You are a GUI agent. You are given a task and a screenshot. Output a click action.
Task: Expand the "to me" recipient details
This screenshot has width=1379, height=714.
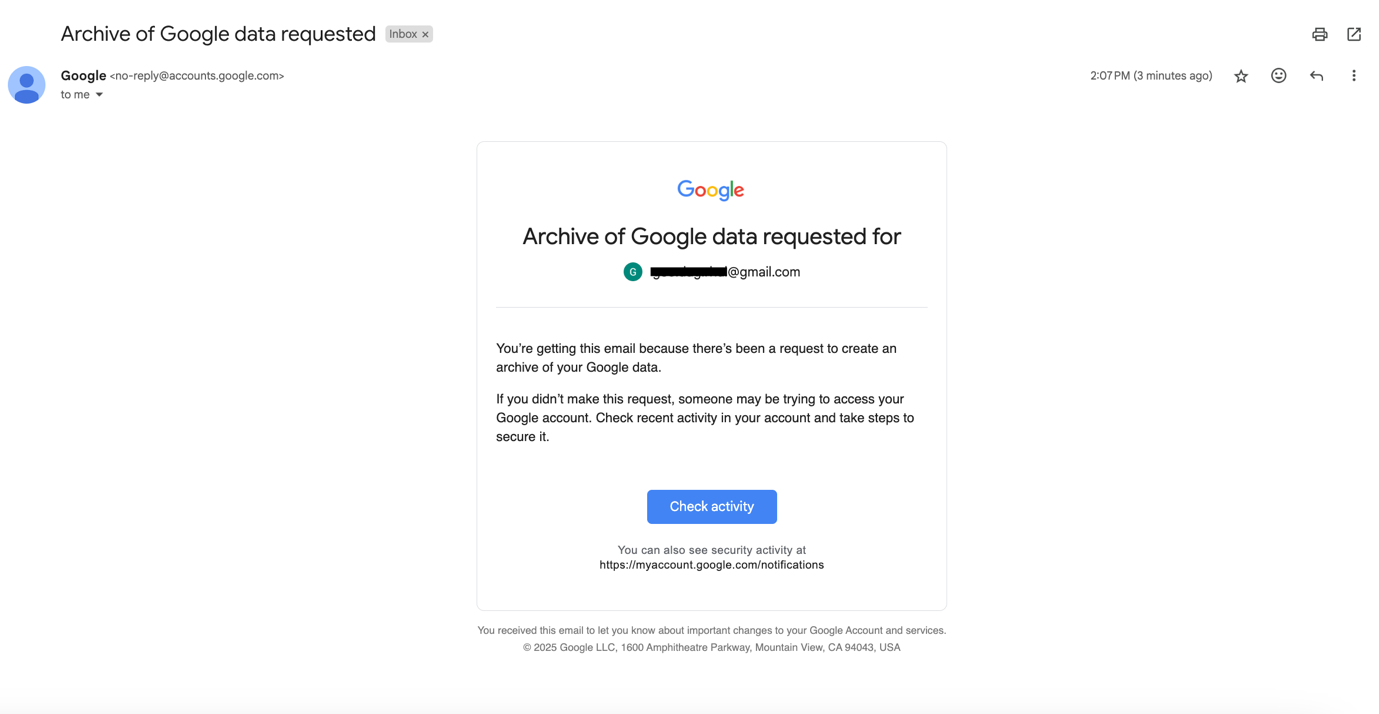pos(99,95)
